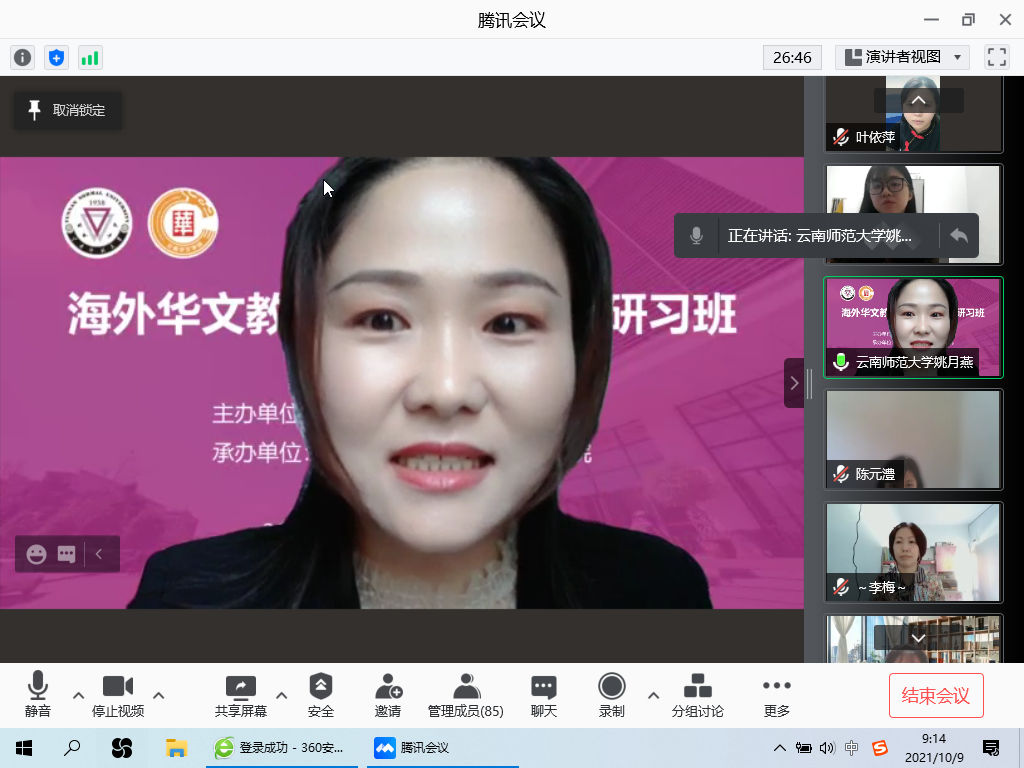Click the red 结束会议 button
Image resolution: width=1024 pixels, height=768 pixels.
click(936, 695)
